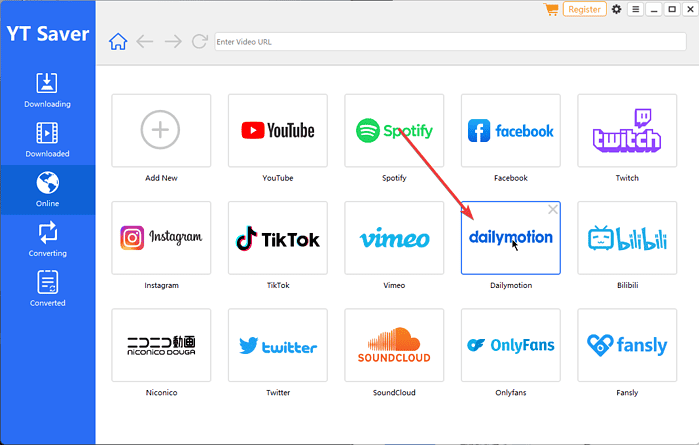Viewport: 699px width, 445px height.
Task: Open settings via the gear icon
Action: 616,9
